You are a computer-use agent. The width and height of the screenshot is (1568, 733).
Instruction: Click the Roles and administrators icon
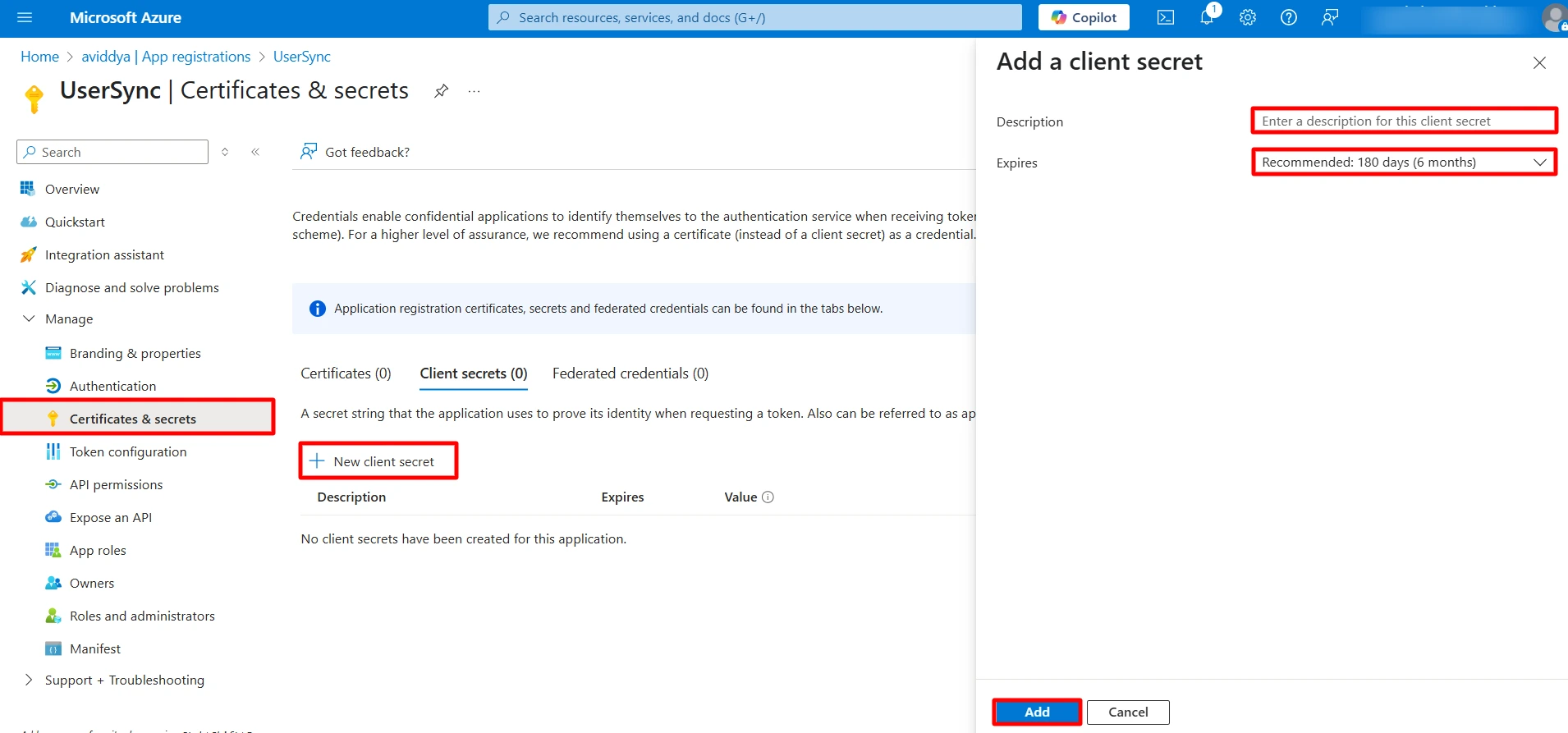coord(53,616)
